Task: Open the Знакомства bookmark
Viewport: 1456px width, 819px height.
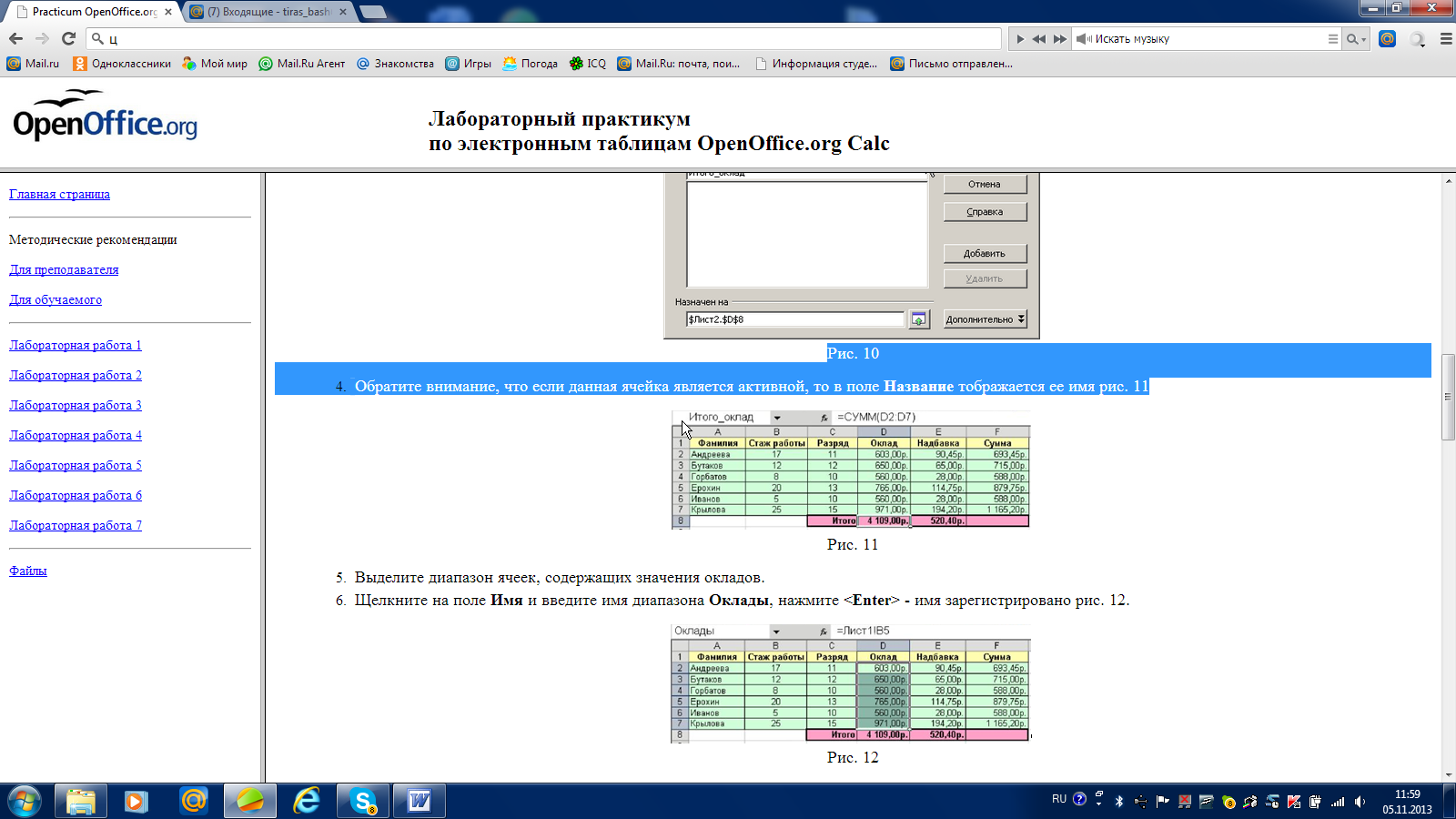Action: coord(395,64)
